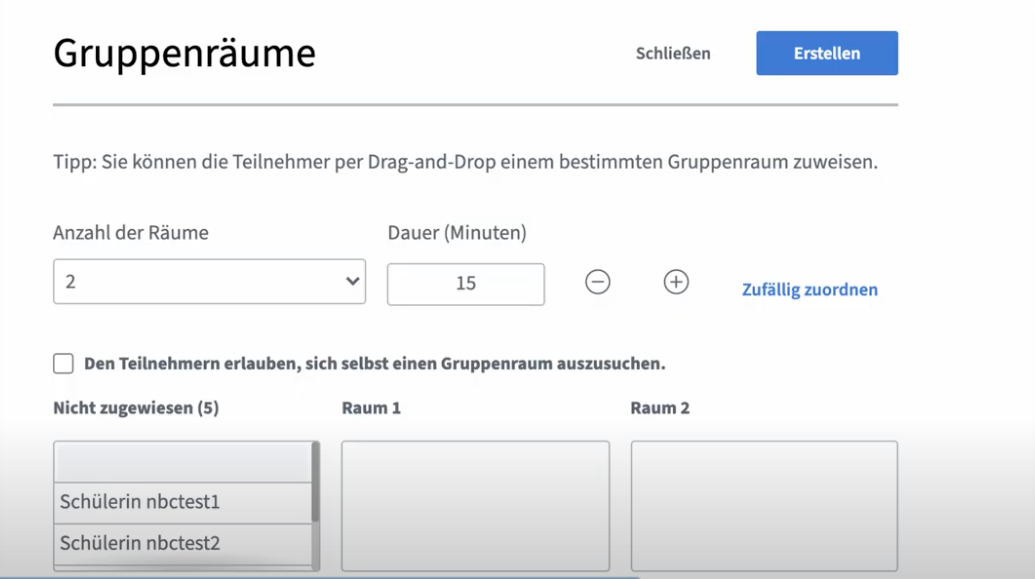The width and height of the screenshot is (1035, 579).
Task: Enable participants choosing their own Gruppenraum
Action: tap(63, 364)
